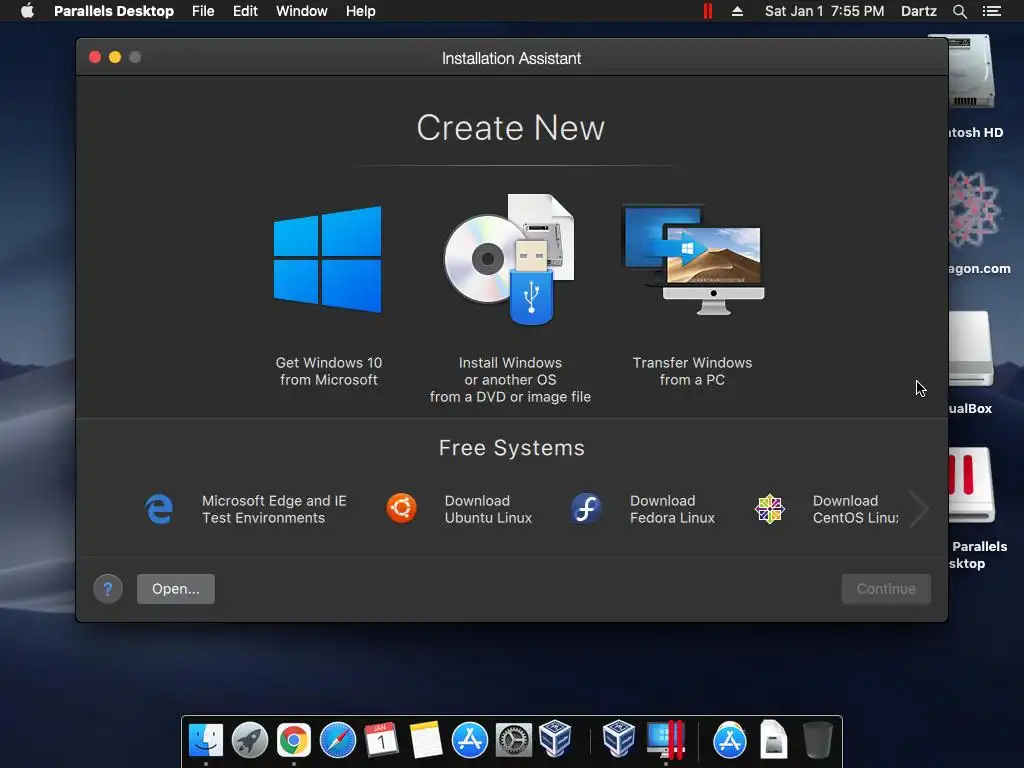Click the Fedora logo icon

coord(586,509)
